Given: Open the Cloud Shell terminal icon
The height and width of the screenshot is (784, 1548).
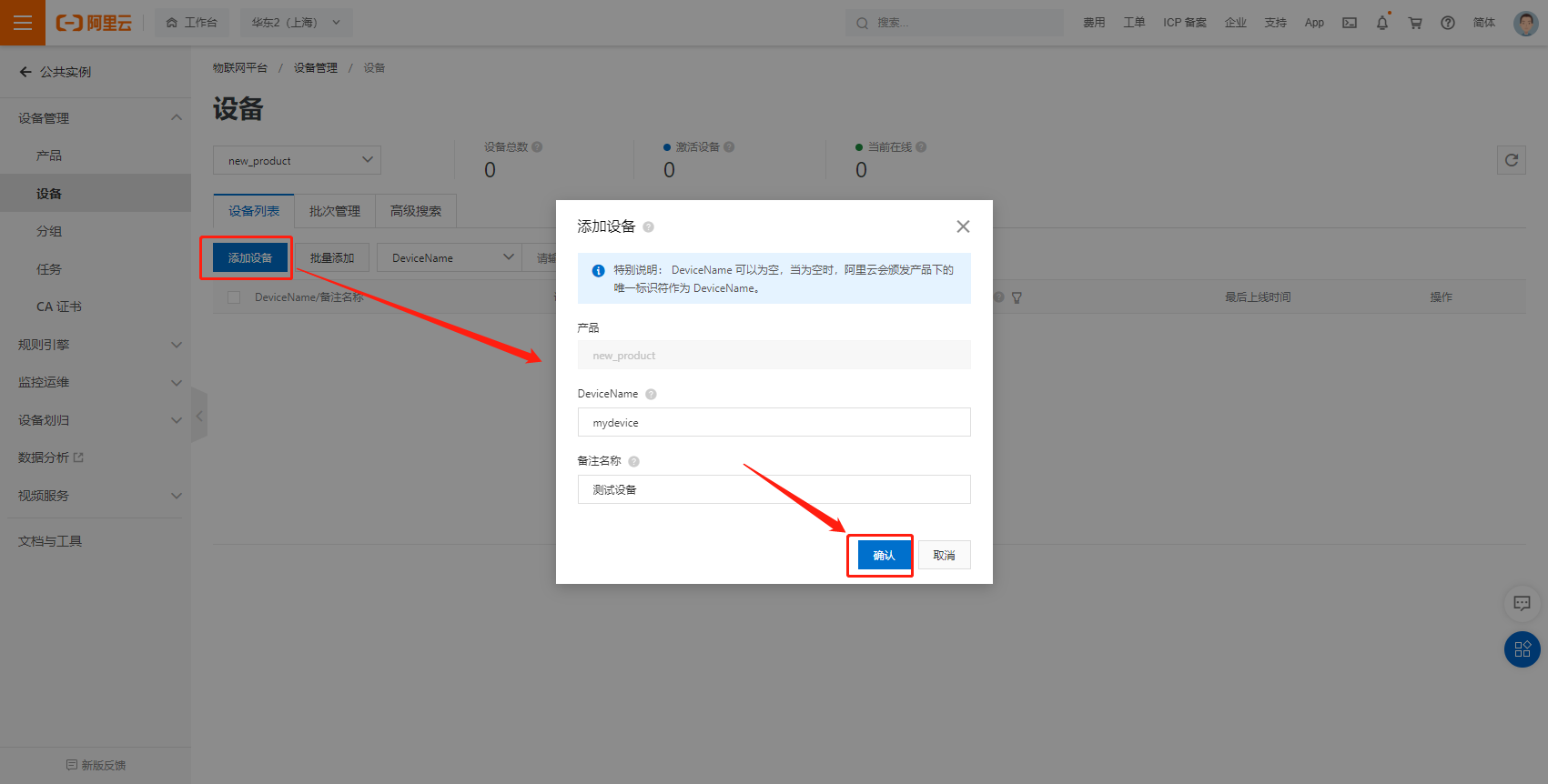Looking at the screenshot, I should (1350, 23).
